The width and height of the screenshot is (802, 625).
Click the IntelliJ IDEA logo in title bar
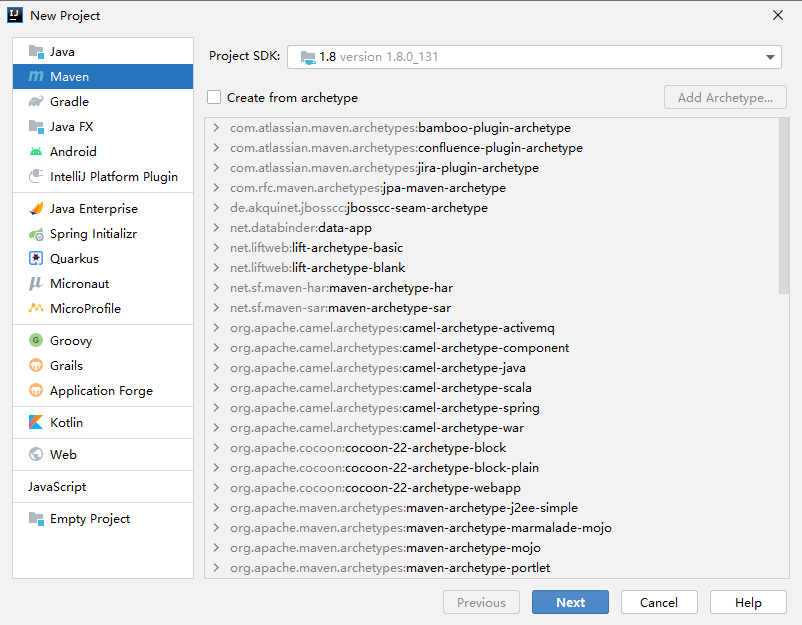tap(15, 15)
